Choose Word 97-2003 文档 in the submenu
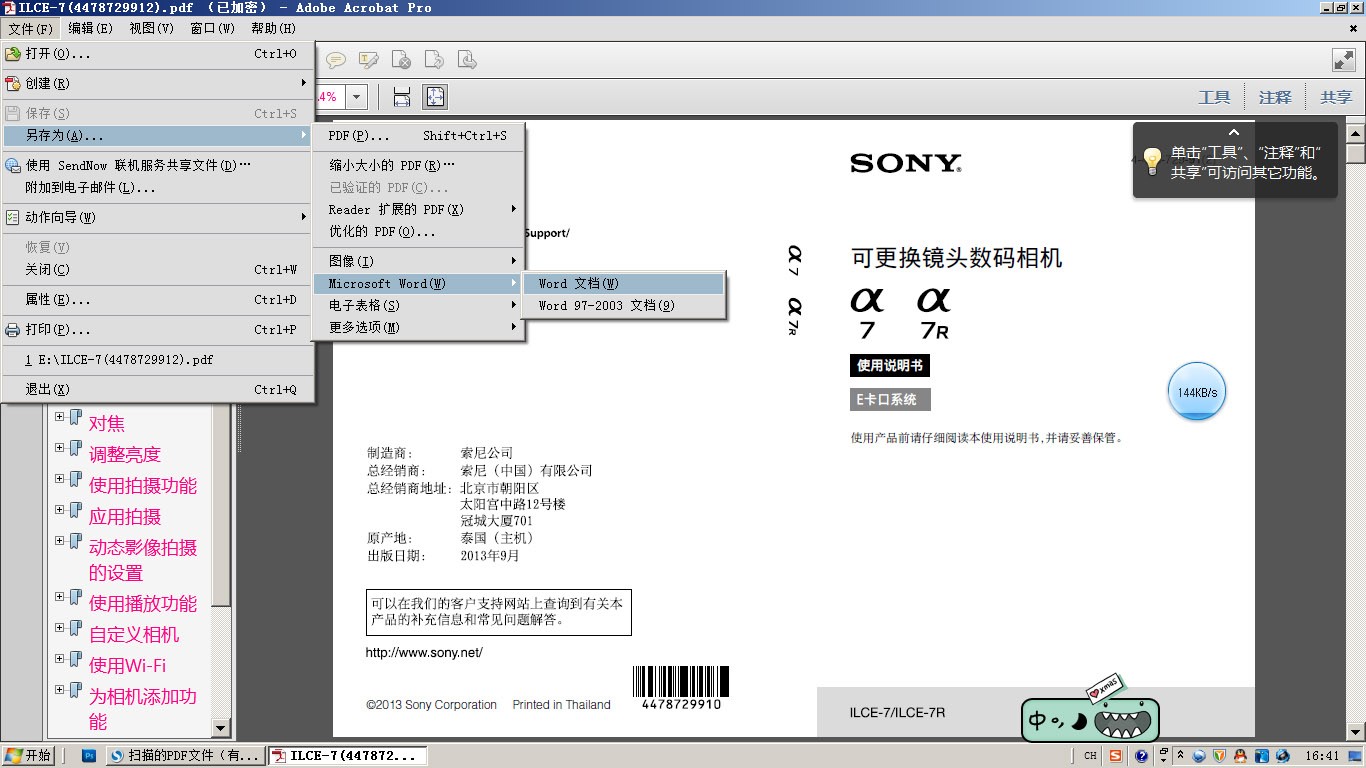This screenshot has height=768, width=1366. 624,306
